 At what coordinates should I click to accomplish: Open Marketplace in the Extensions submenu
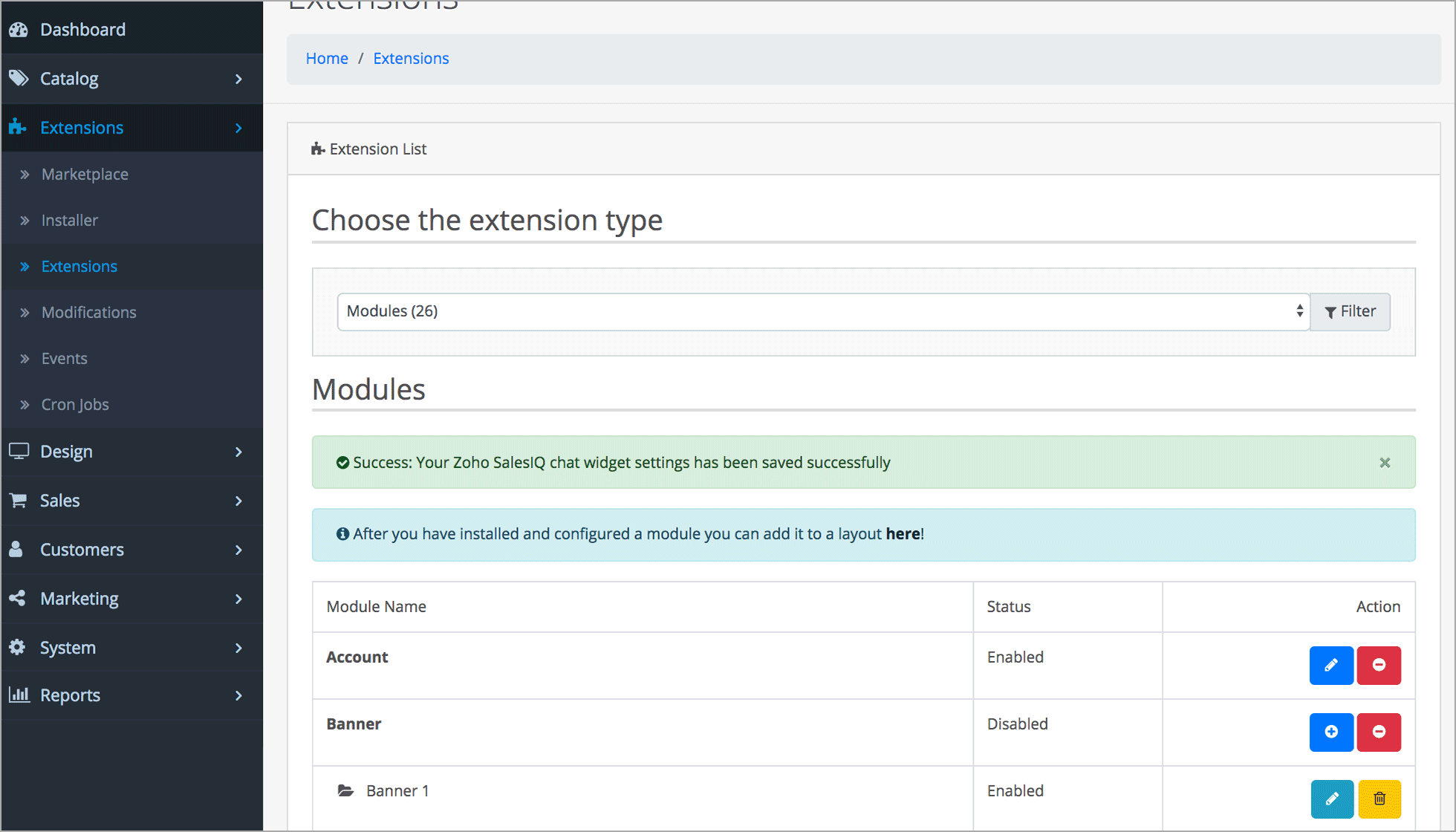pyautogui.click(x=85, y=175)
